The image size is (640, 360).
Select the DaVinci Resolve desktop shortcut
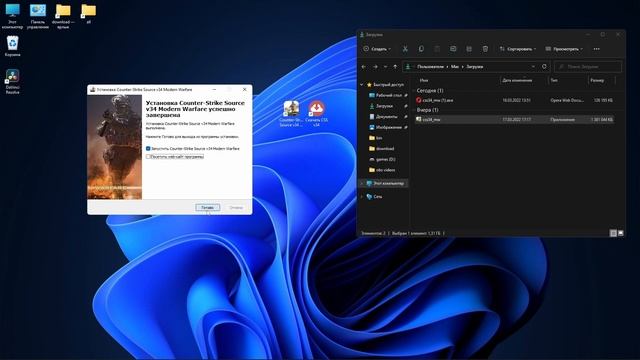[13, 81]
